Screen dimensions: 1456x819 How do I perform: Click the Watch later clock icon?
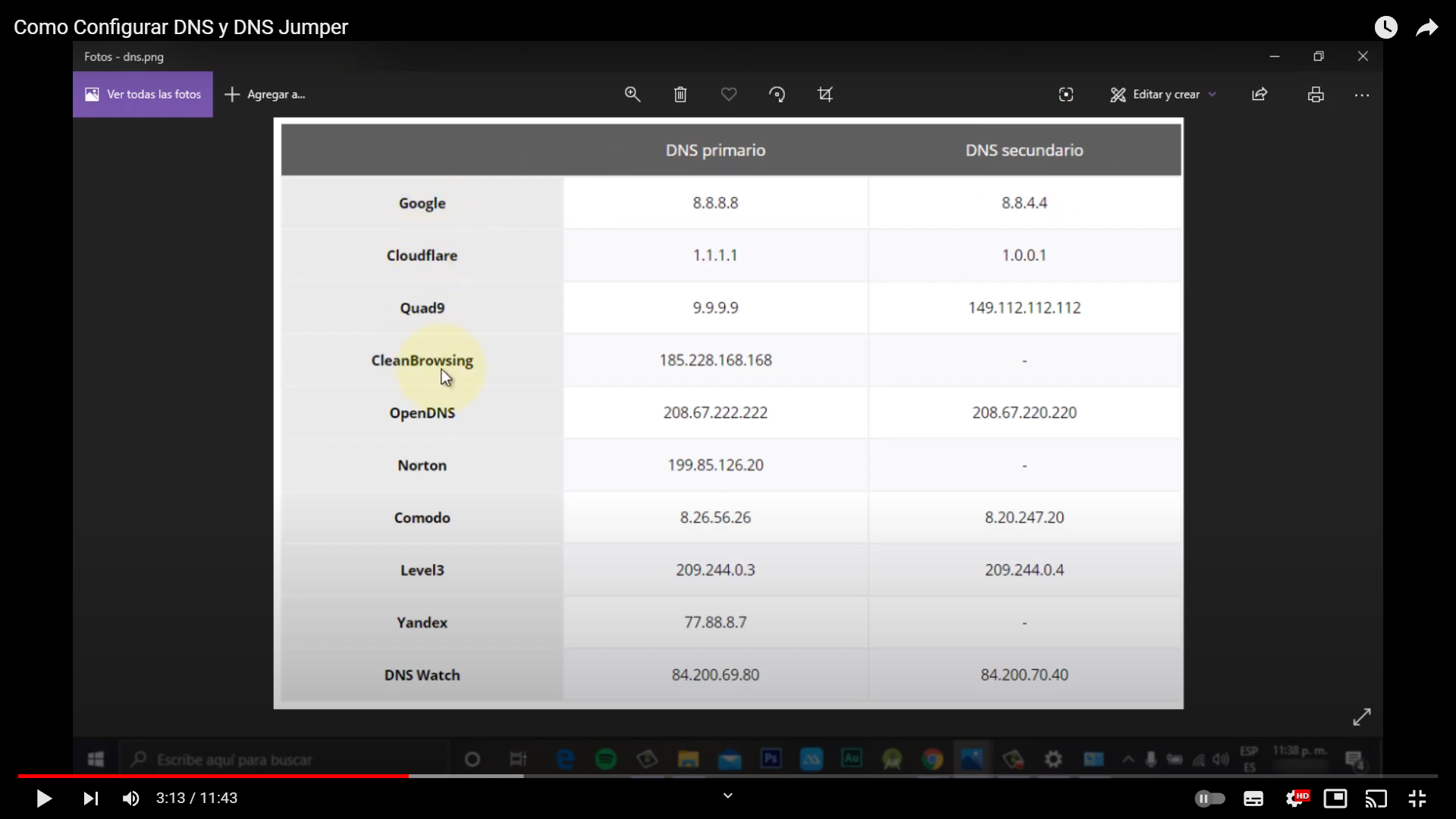(x=1385, y=27)
